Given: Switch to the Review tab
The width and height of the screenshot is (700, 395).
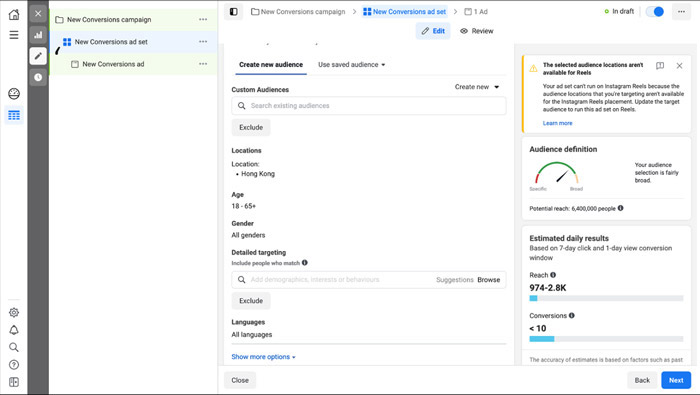Looking at the screenshot, I should click(477, 31).
